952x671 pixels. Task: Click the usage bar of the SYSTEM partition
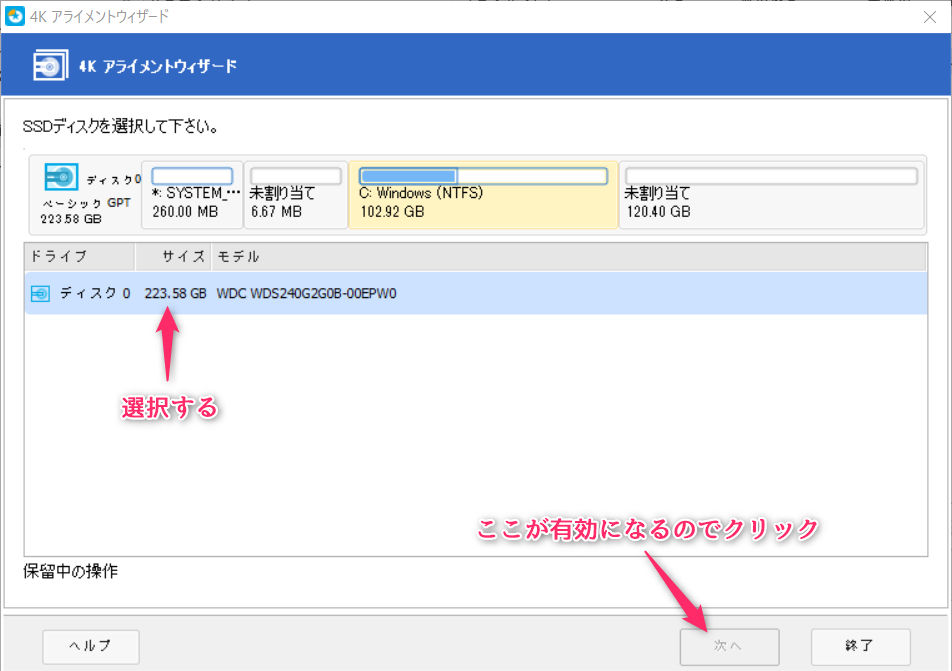click(192, 176)
